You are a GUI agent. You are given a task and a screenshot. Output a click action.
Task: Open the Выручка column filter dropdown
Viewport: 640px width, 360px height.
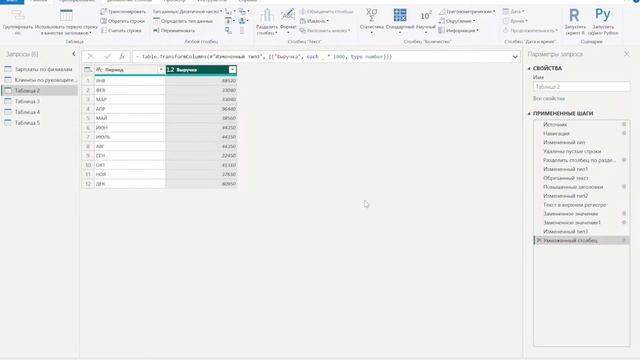click(232, 70)
